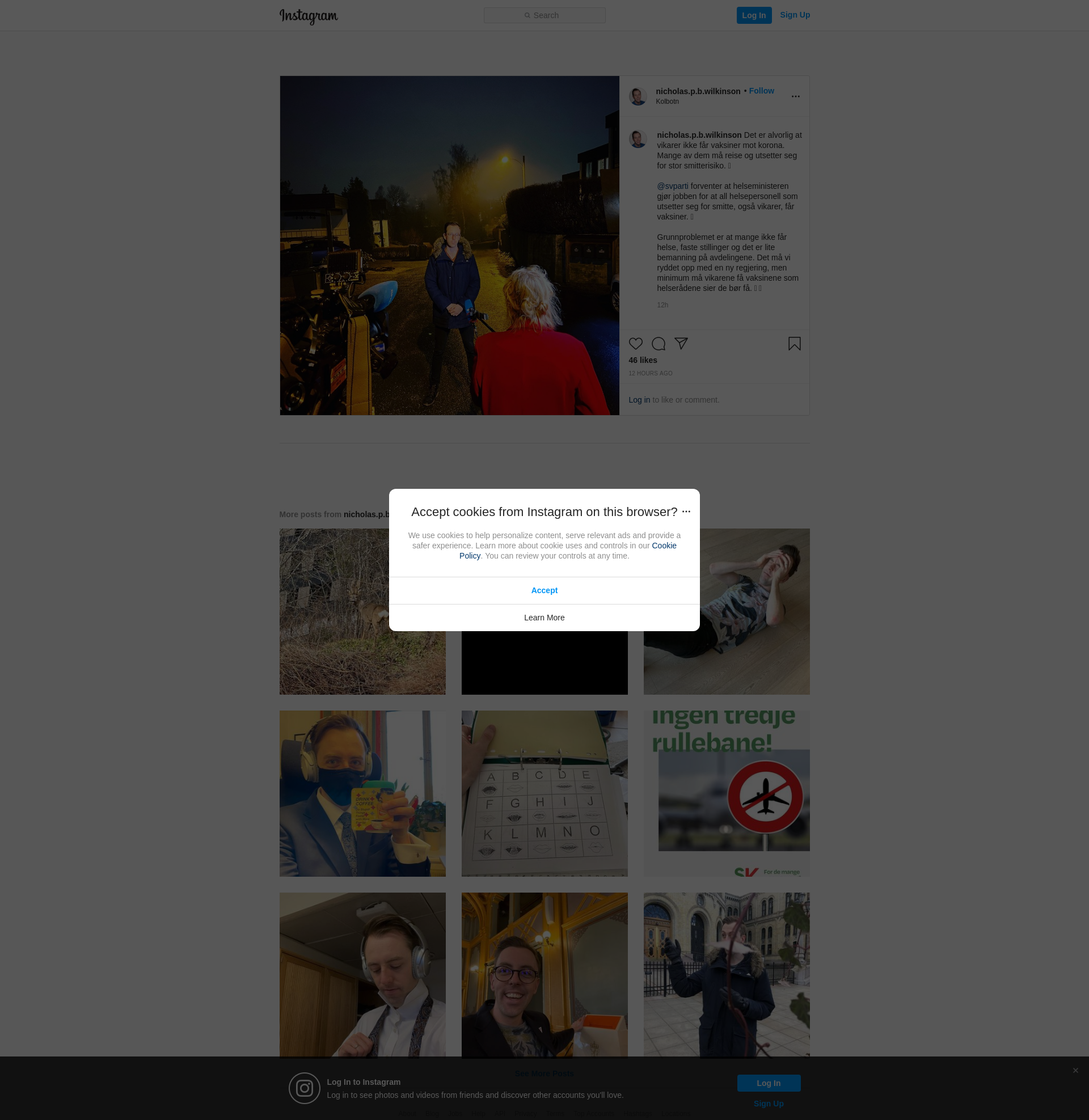Open the Cookie Policy link
The image size is (1089, 1120).
pyautogui.click(x=664, y=546)
